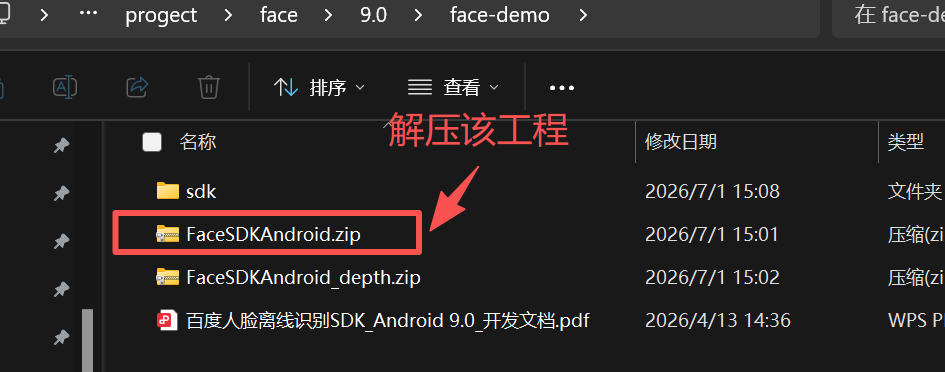Click the face-demo breadcrumb segment
This screenshot has height=372, width=945.
tap(500, 15)
